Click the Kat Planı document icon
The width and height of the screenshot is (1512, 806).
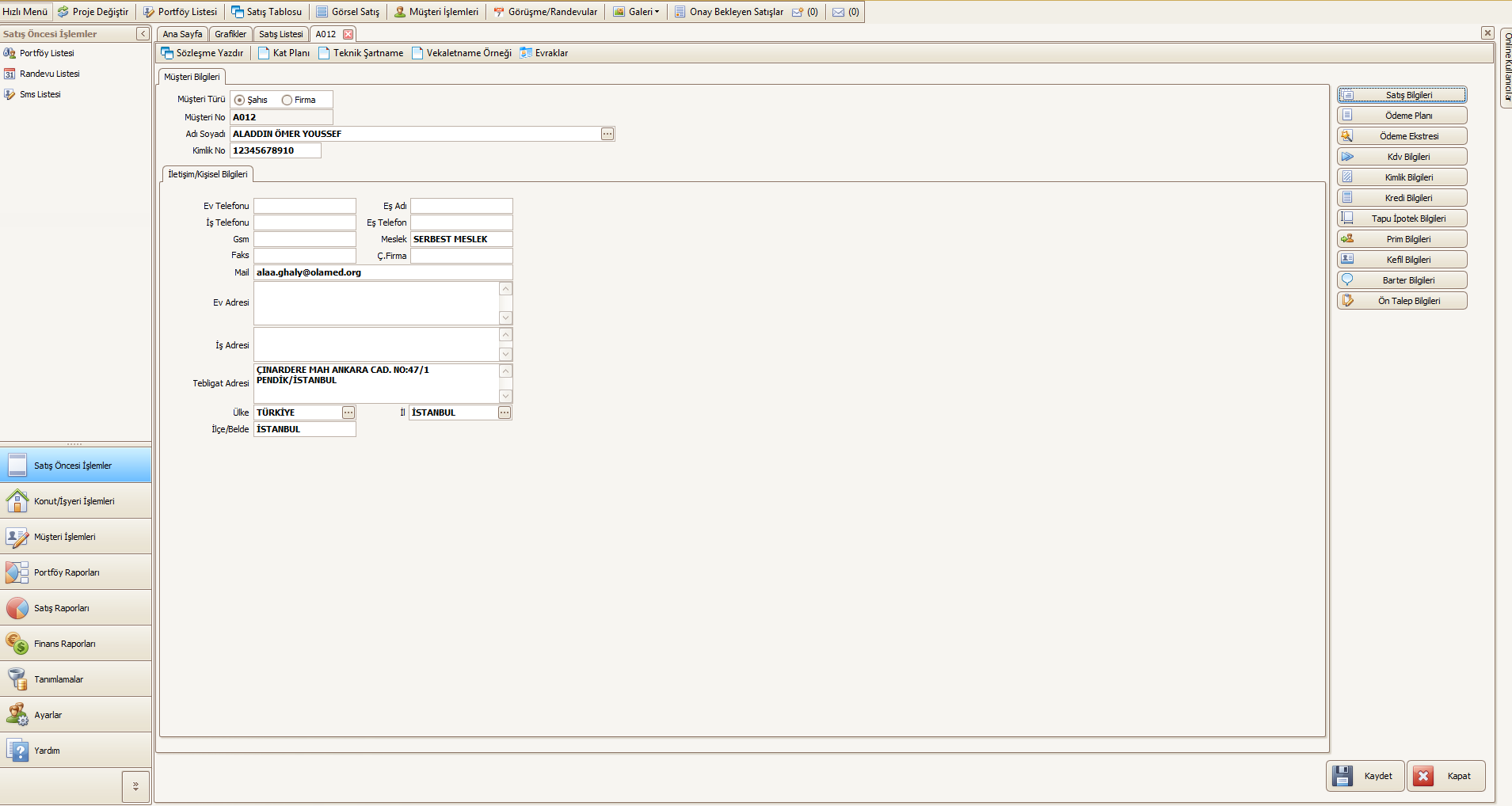coord(264,53)
